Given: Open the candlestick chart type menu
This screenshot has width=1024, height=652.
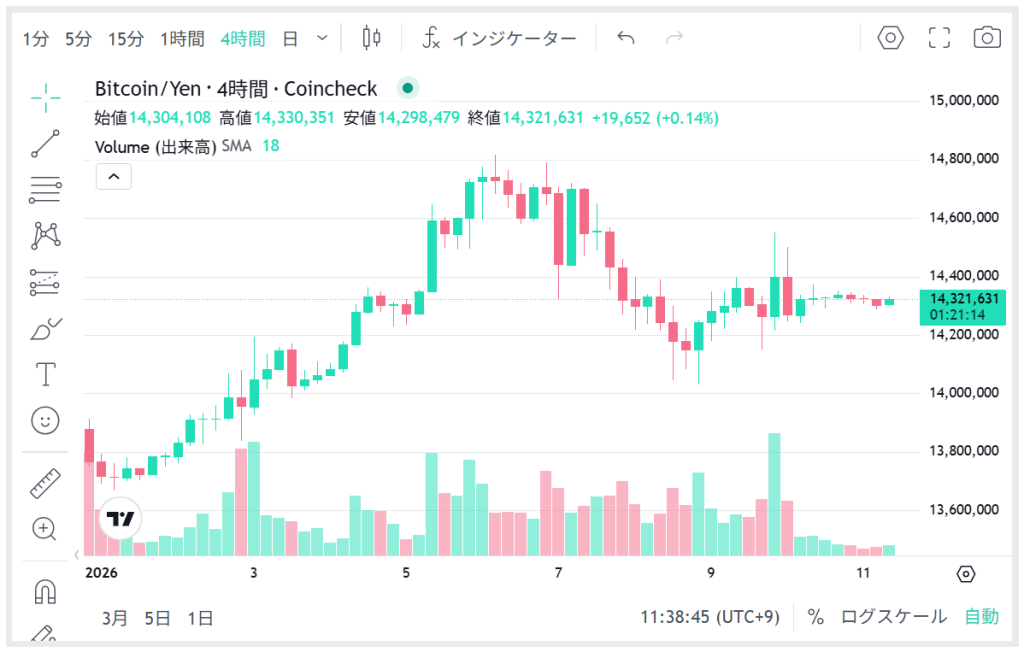Looking at the screenshot, I should click(x=372, y=38).
